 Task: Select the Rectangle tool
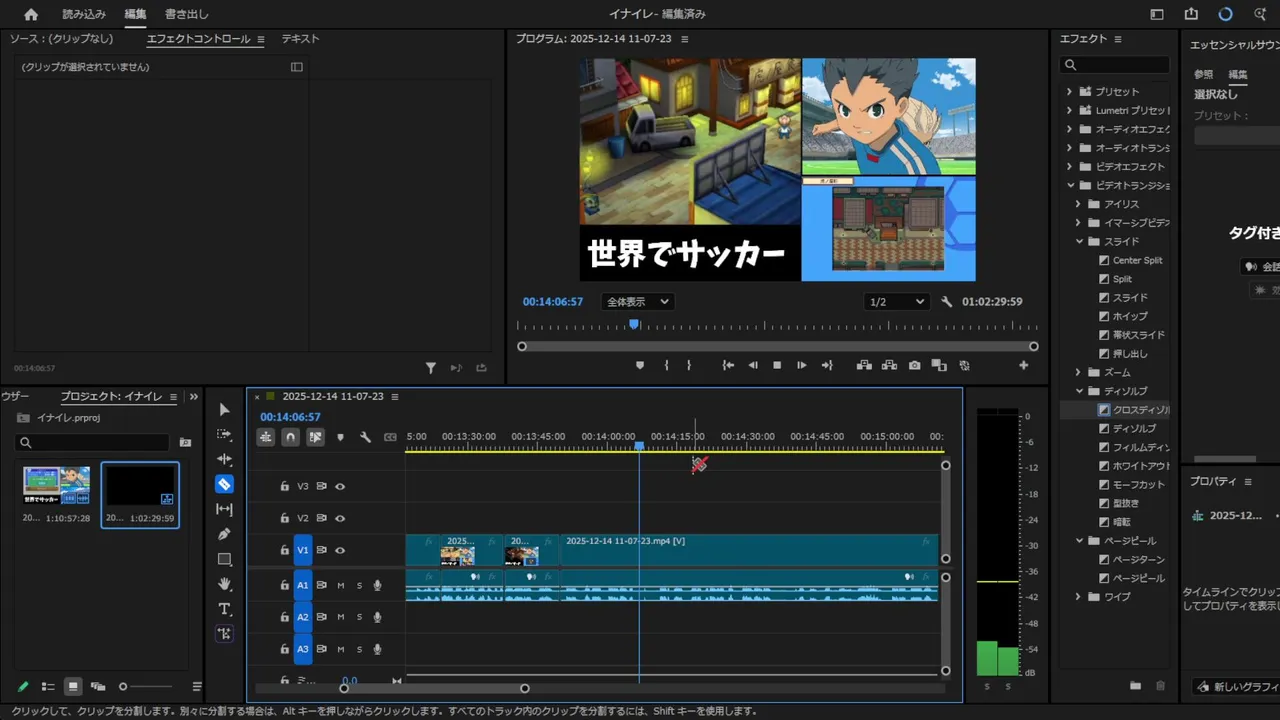tap(224, 559)
